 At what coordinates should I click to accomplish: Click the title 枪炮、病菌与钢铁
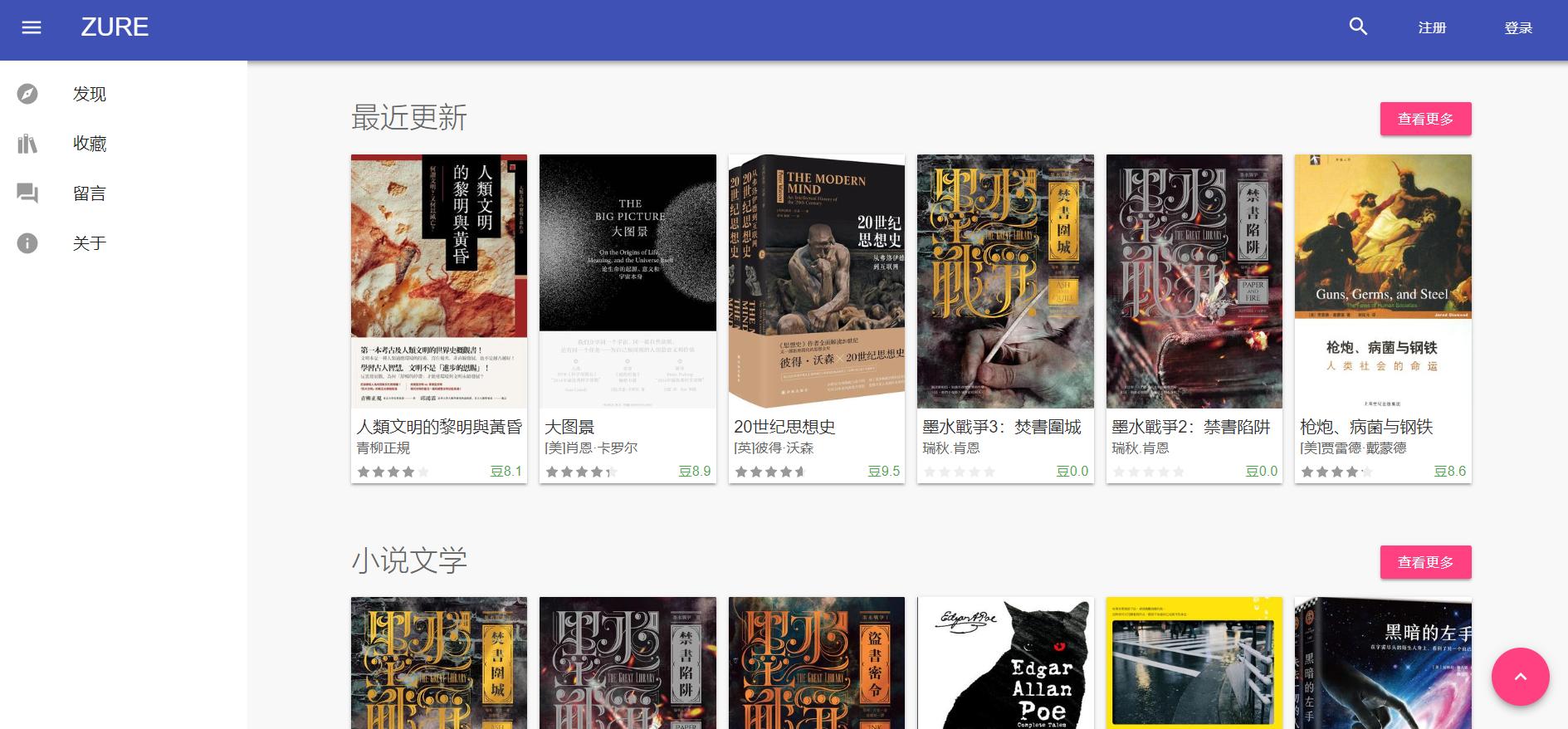click(1366, 427)
